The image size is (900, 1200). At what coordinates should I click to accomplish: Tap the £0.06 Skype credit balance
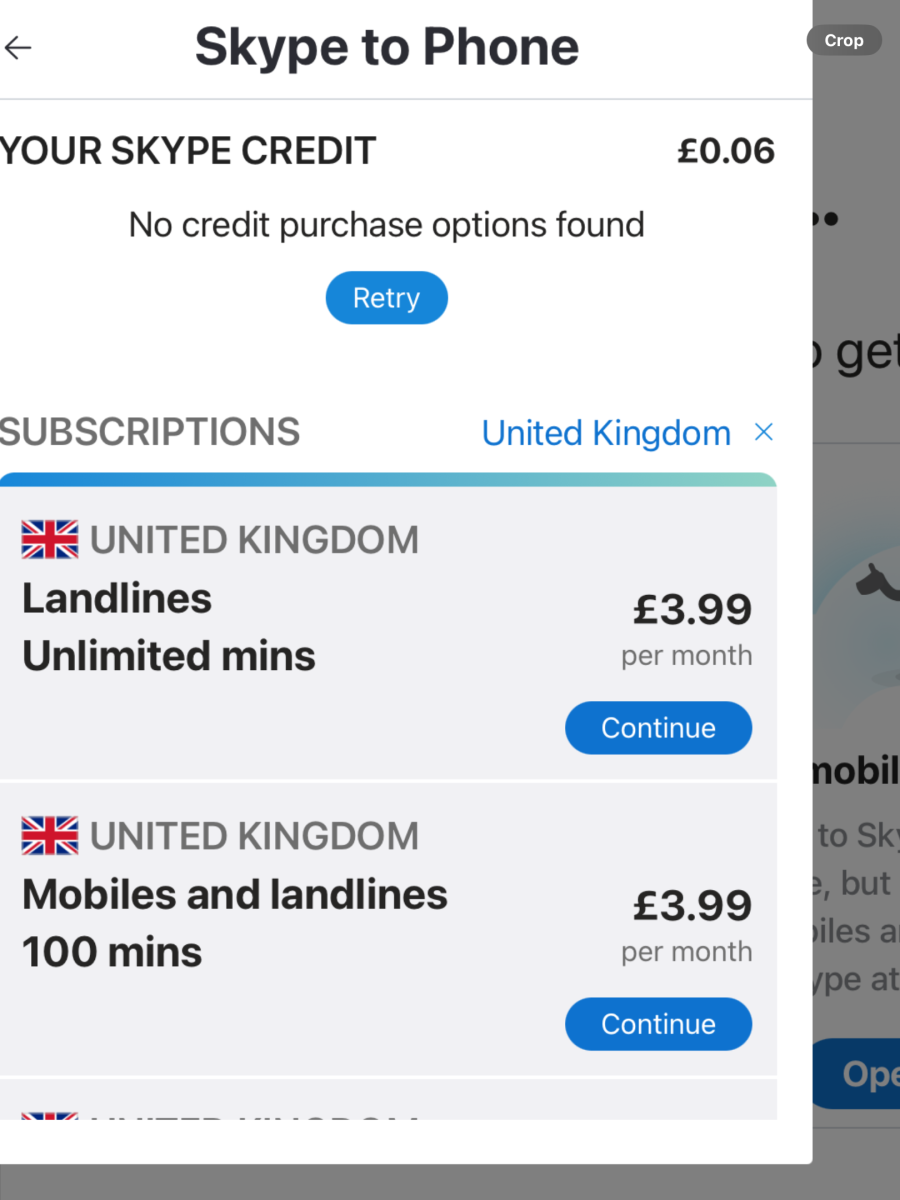(726, 151)
